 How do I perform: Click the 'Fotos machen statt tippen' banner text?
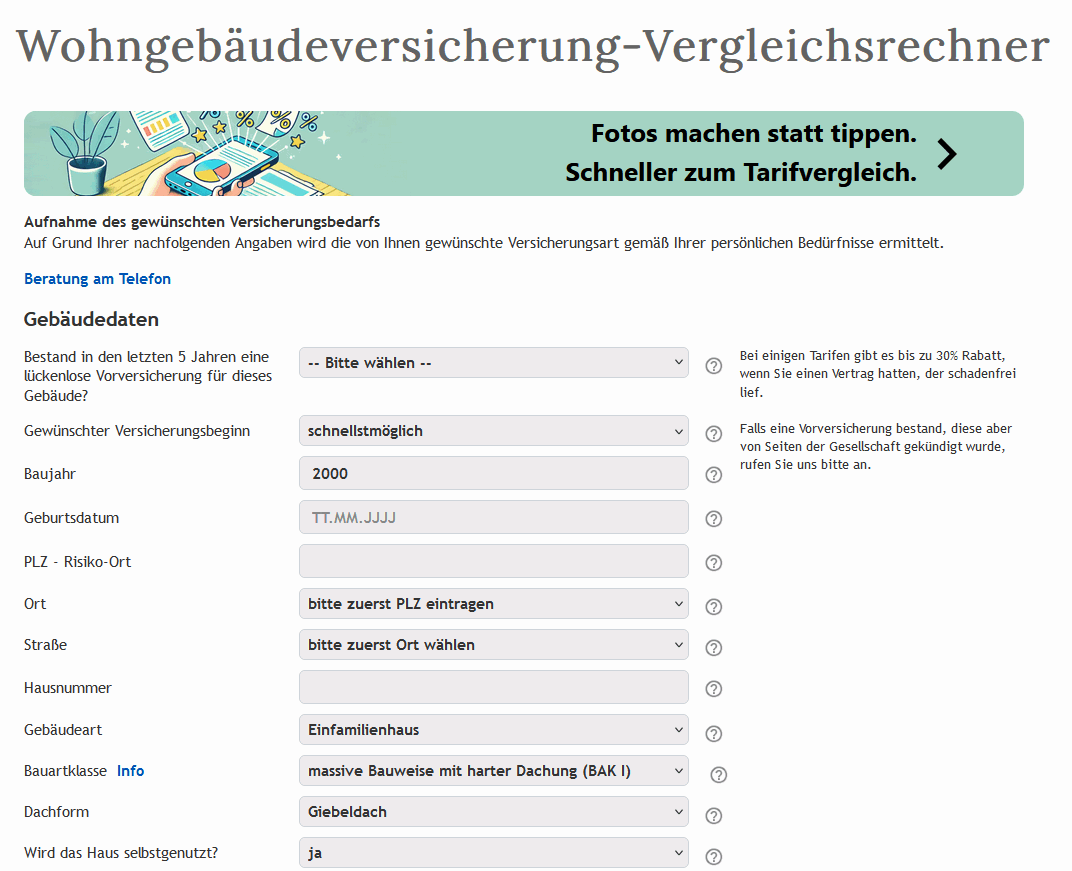click(753, 133)
